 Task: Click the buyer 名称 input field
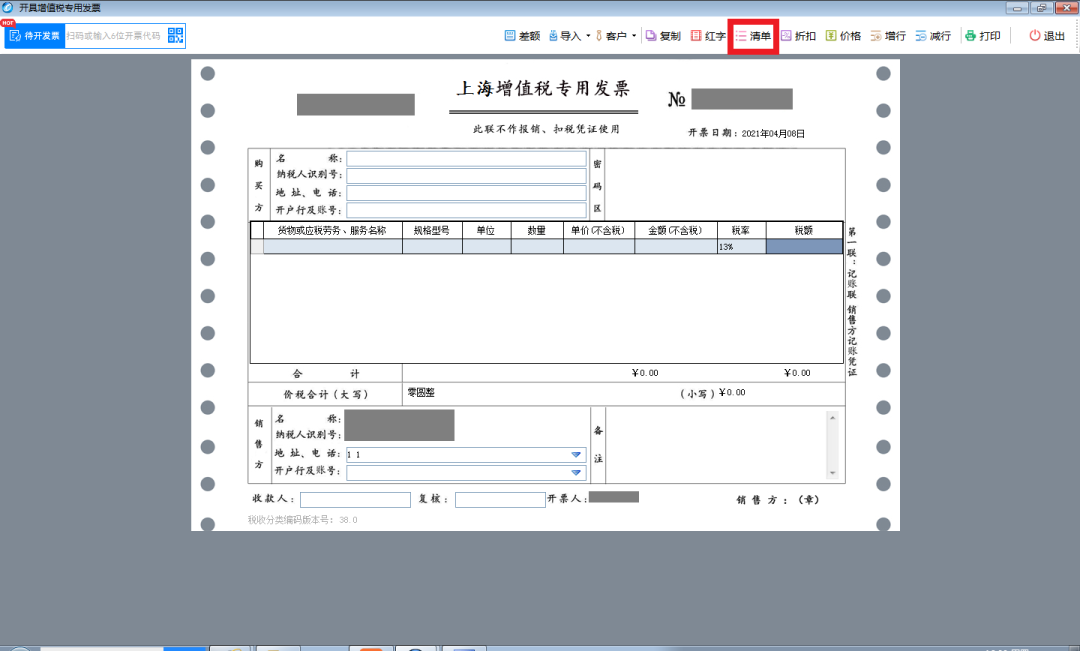click(466, 158)
